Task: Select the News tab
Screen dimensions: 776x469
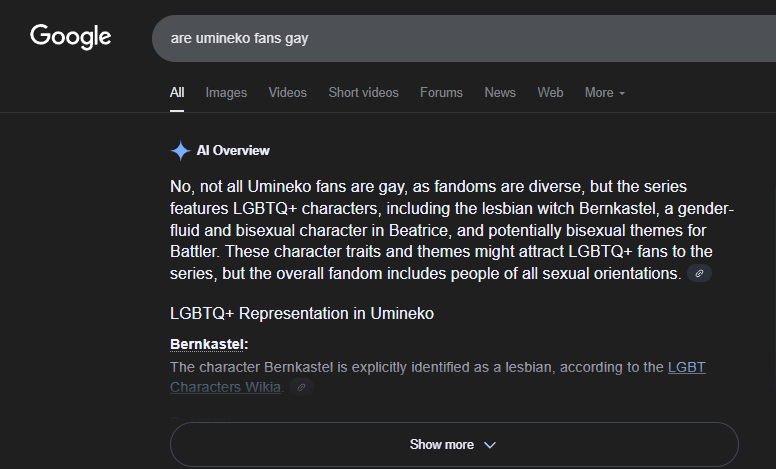Action: (x=500, y=93)
